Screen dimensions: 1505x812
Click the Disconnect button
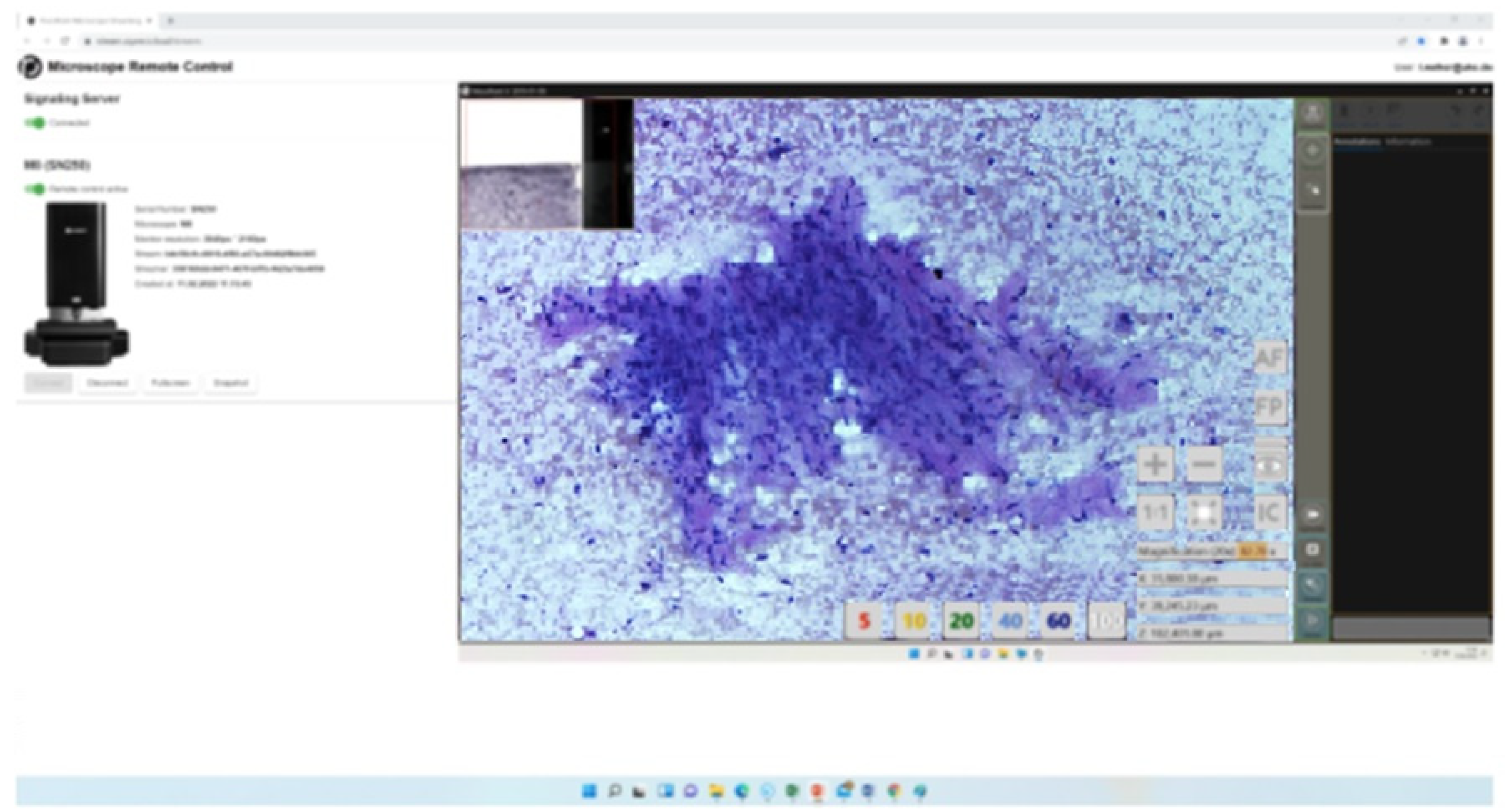coord(108,384)
